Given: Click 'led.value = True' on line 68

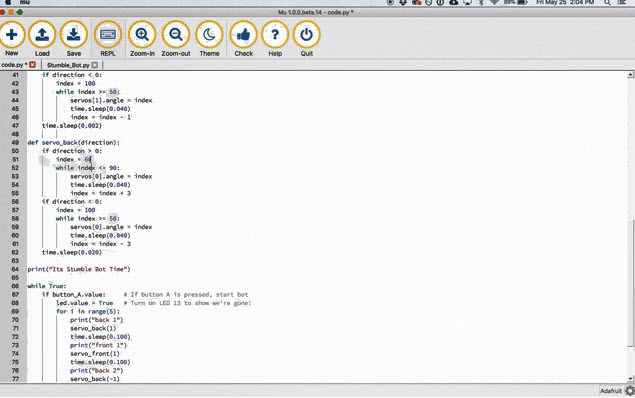Looking at the screenshot, I should (85, 303).
